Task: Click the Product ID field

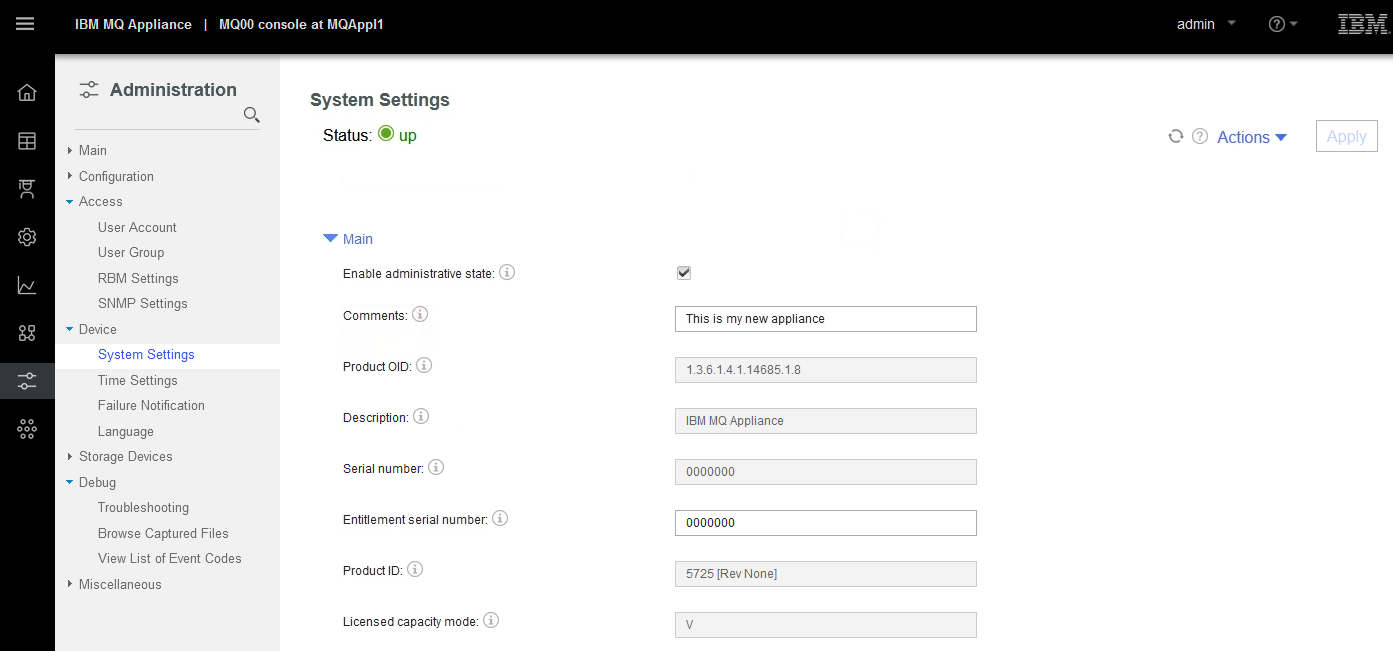Action: (826, 574)
